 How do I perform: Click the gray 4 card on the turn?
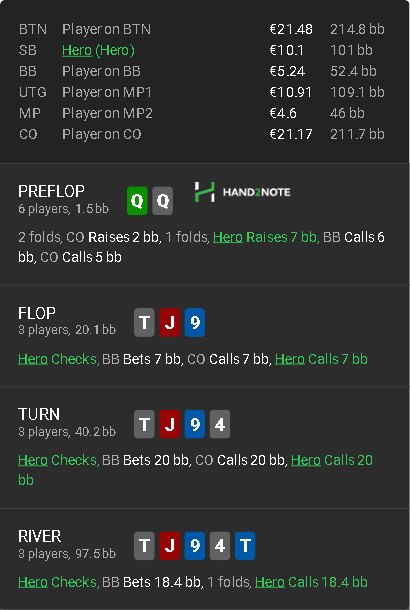click(220, 424)
